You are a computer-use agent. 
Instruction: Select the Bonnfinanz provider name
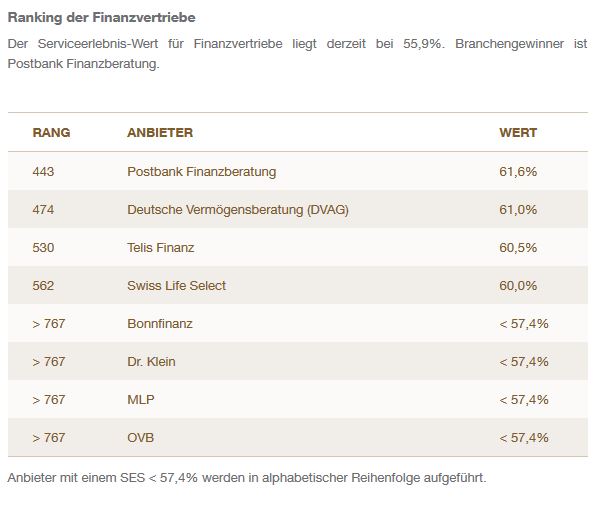click(x=160, y=323)
